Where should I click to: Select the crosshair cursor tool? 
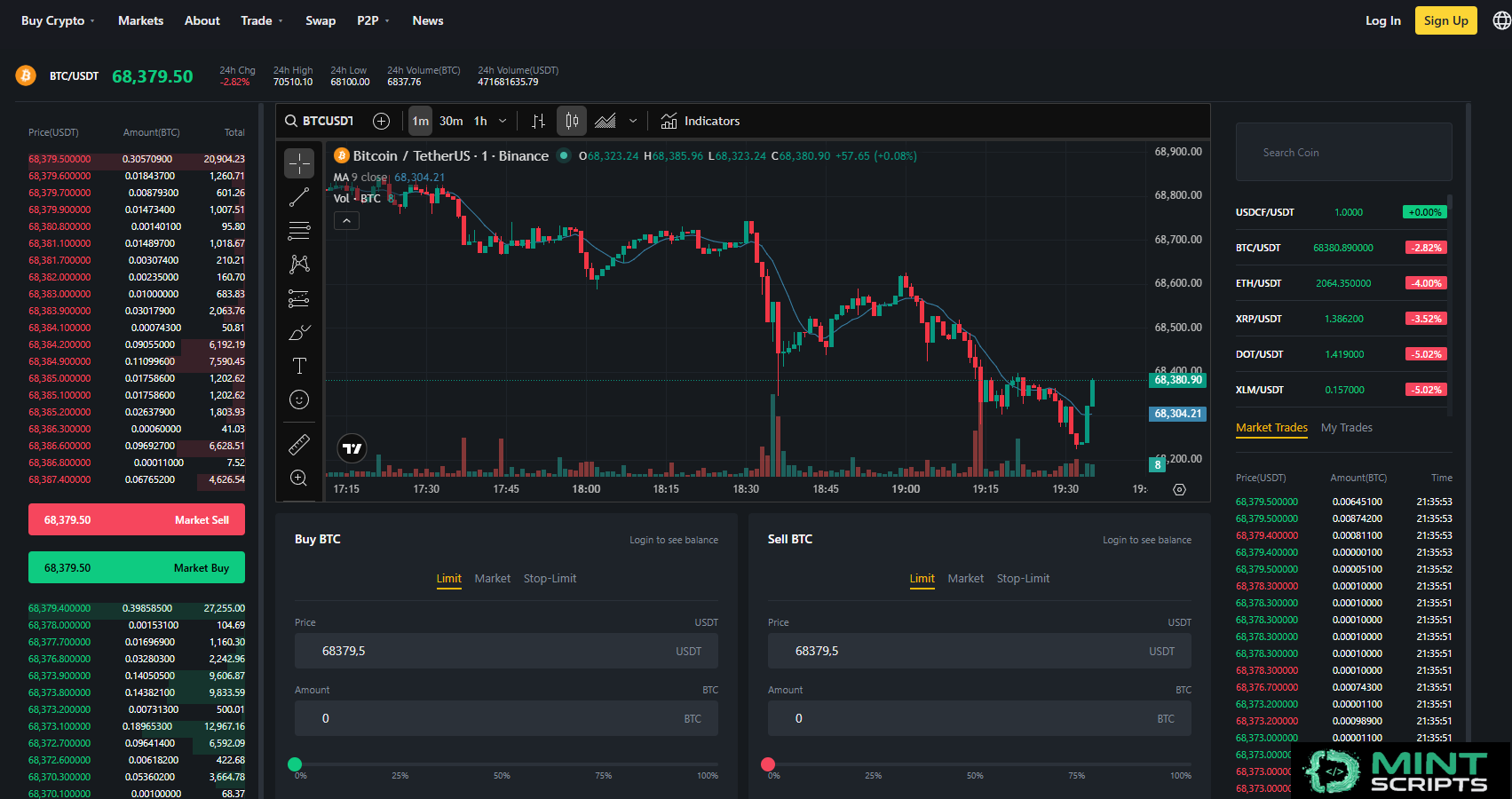click(299, 163)
